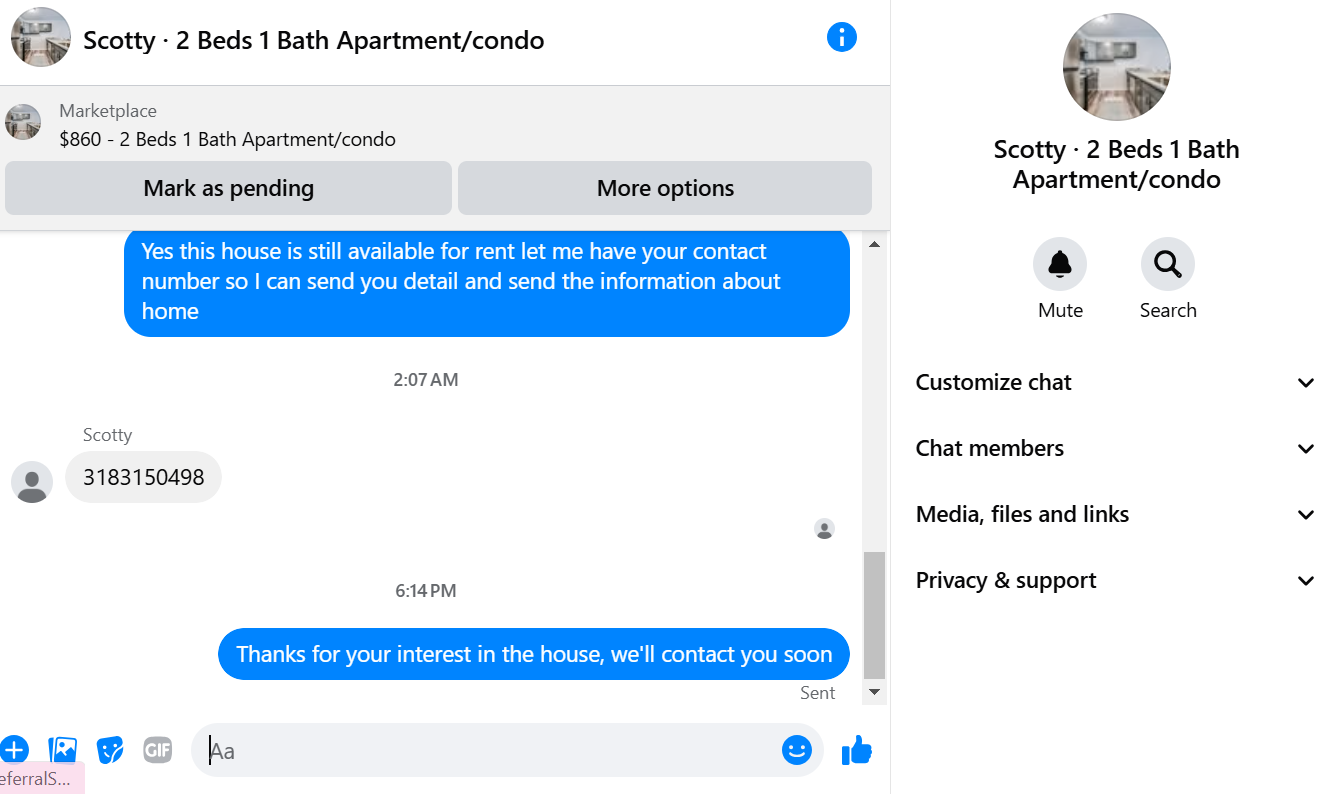Click the Mark as pending button

point(228,188)
